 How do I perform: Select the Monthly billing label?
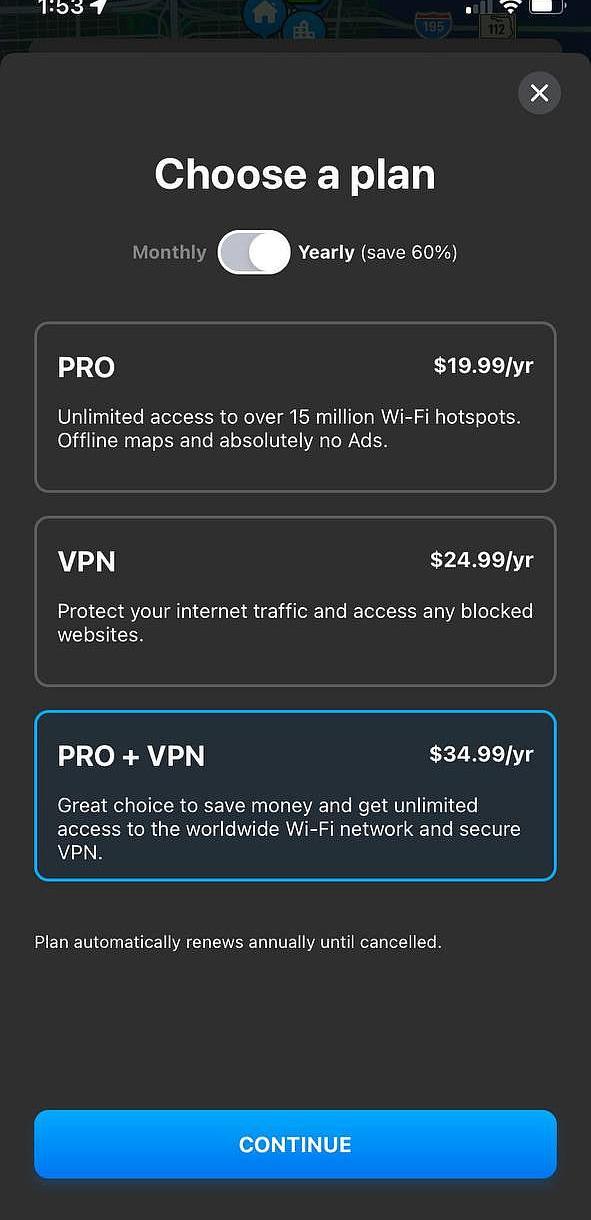[169, 252]
